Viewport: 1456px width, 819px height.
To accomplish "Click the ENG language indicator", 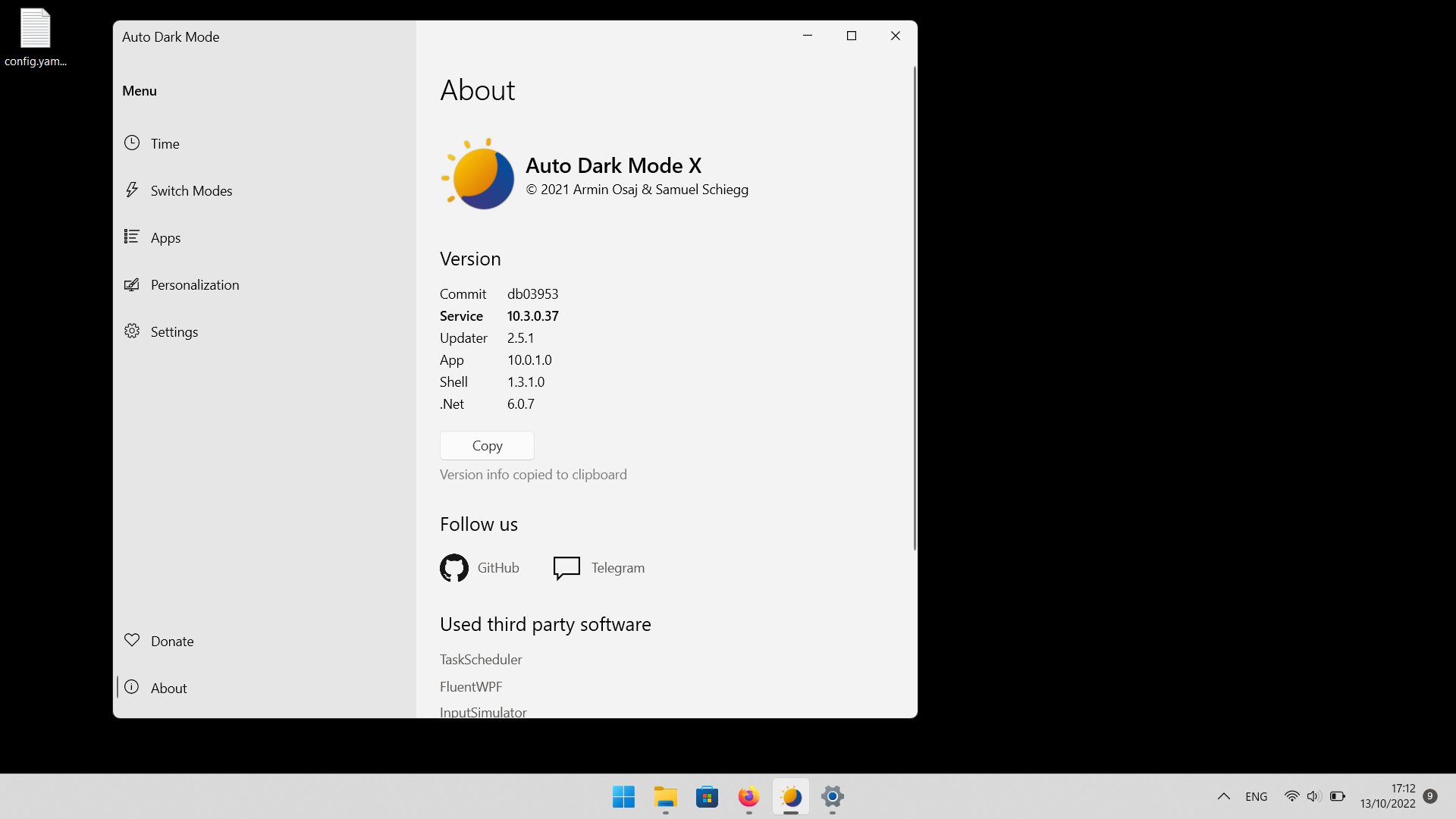I will click(x=1256, y=796).
